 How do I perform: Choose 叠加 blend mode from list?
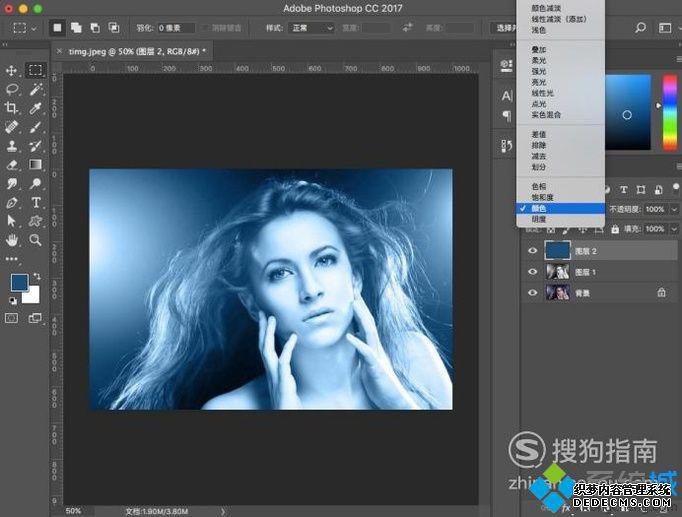[x=538, y=50]
